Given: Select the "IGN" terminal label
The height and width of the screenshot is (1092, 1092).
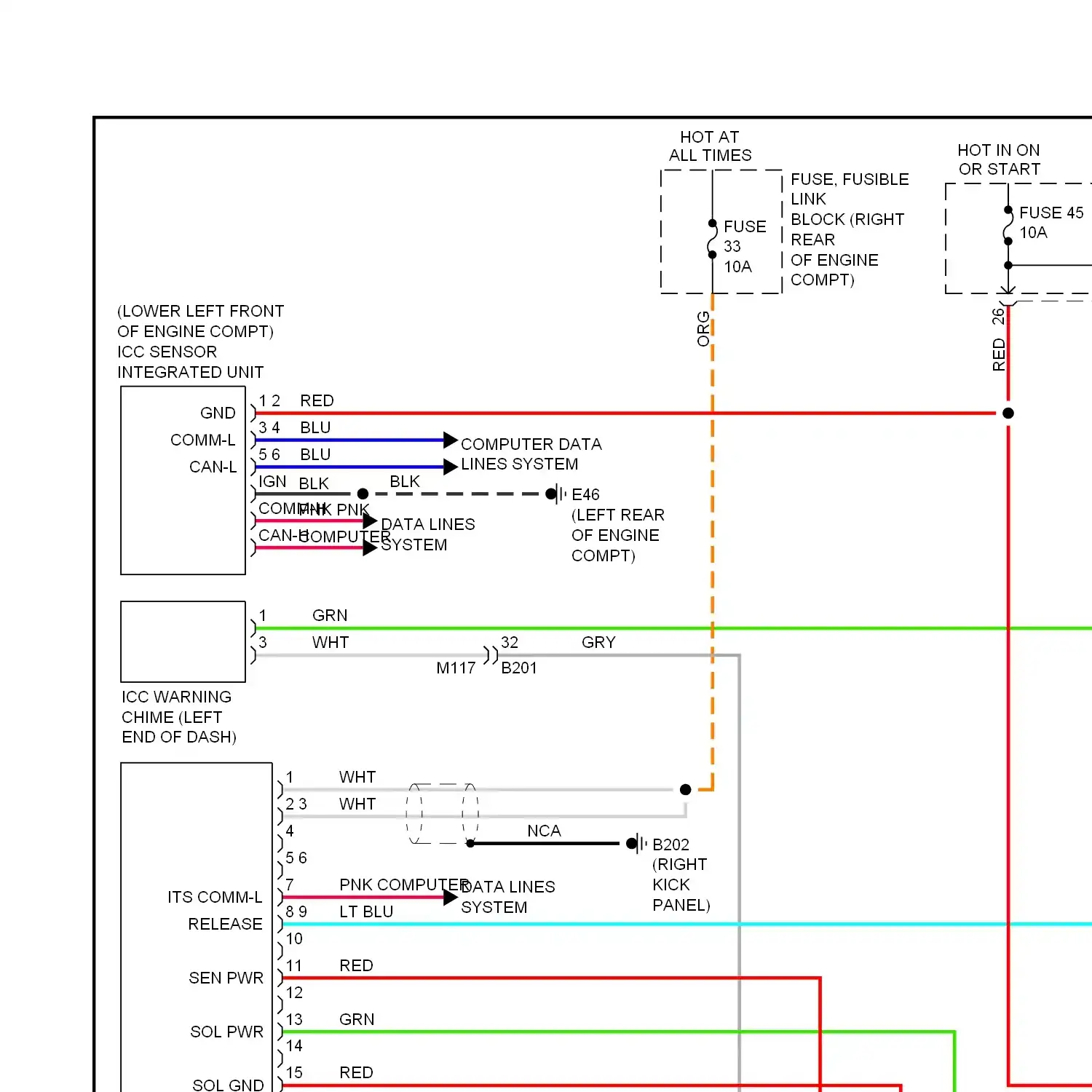Looking at the screenshot, I should click(272, 482).
